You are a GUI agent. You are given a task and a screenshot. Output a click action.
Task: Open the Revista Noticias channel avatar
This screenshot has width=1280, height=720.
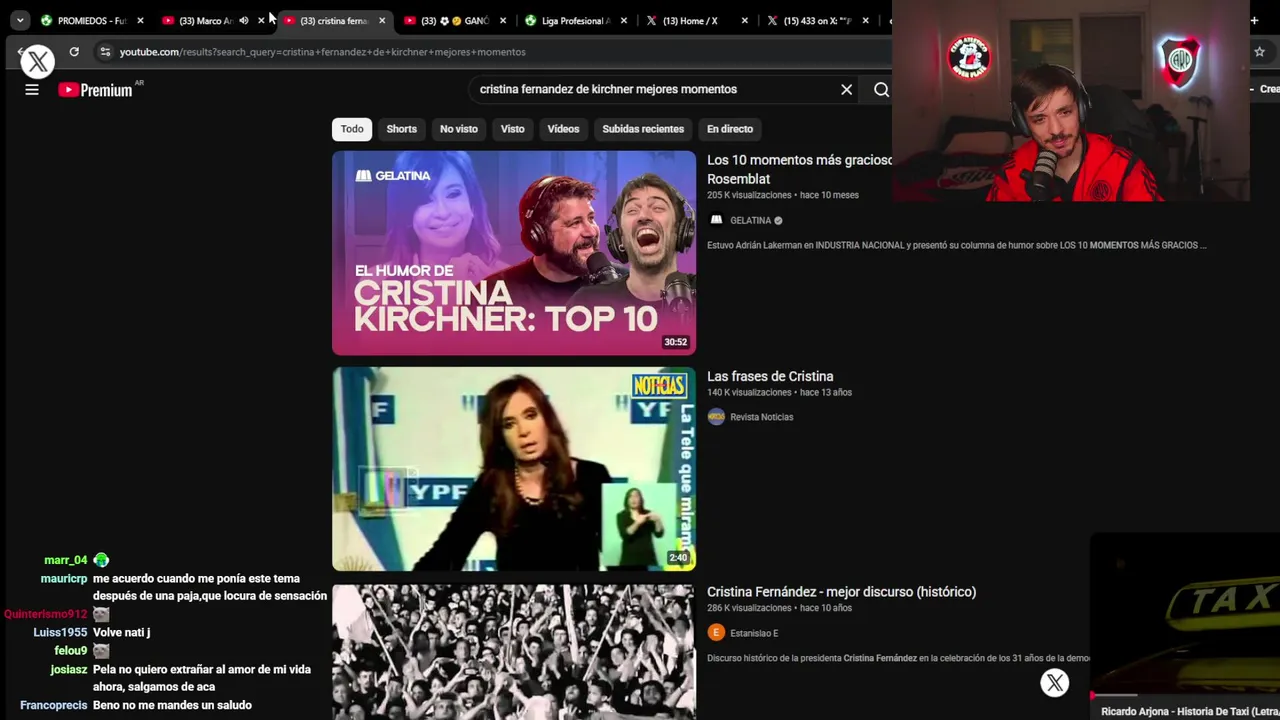716,417
